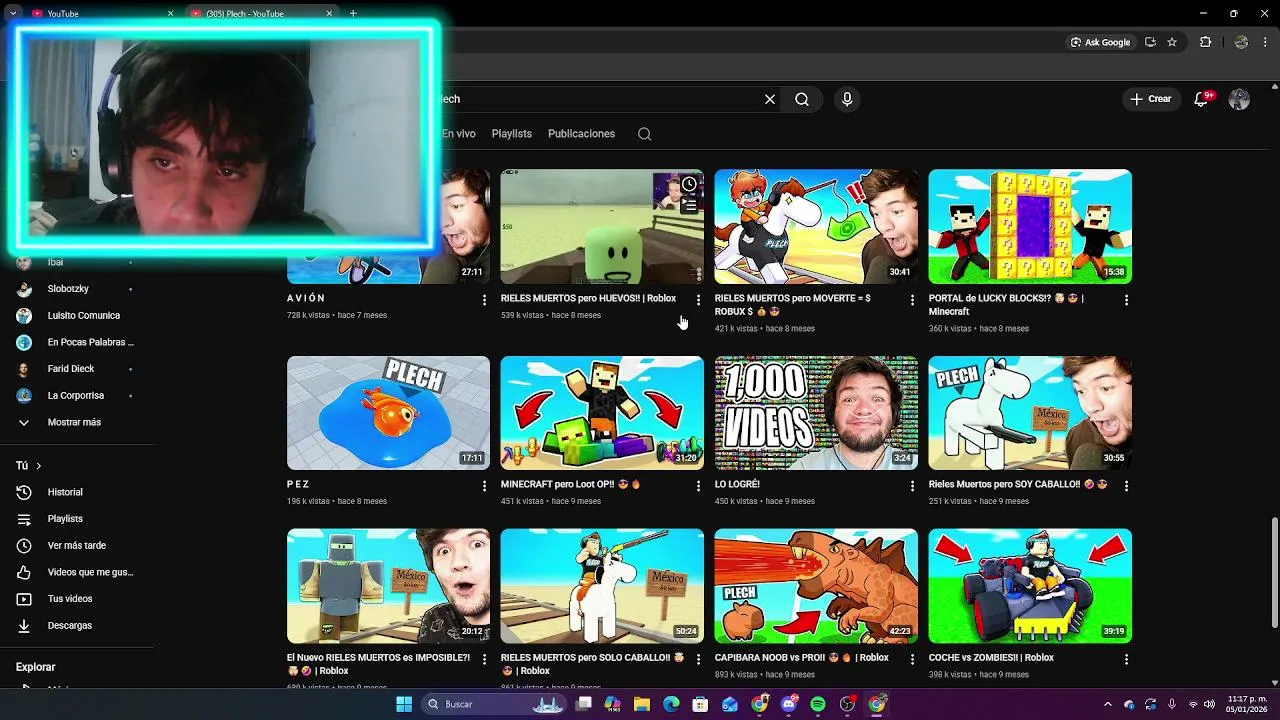Open YouTube notifications bell
1280x720 pixels.
(1202, 99)
